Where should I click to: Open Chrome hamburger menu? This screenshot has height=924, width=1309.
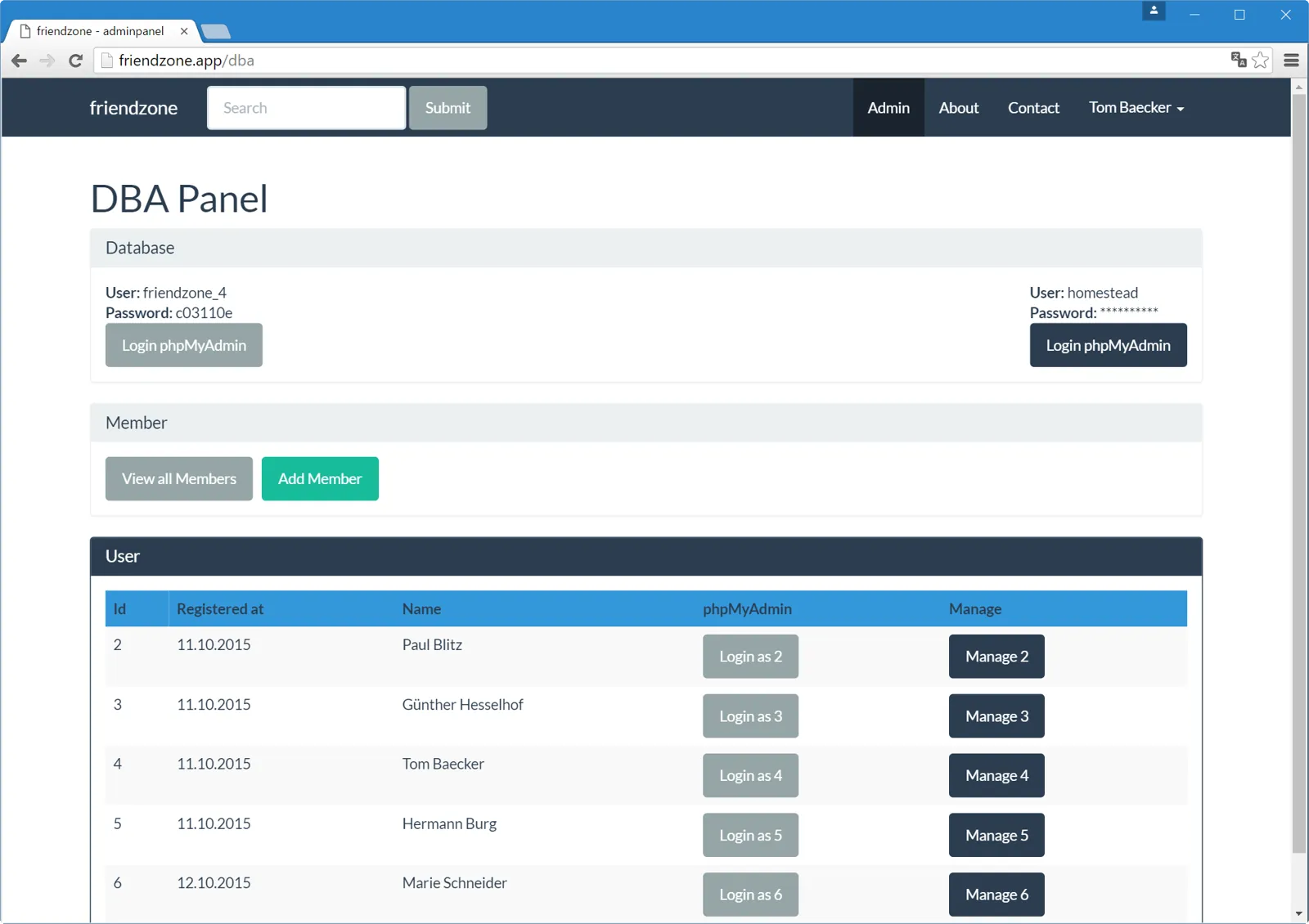tap(1292, 60)
